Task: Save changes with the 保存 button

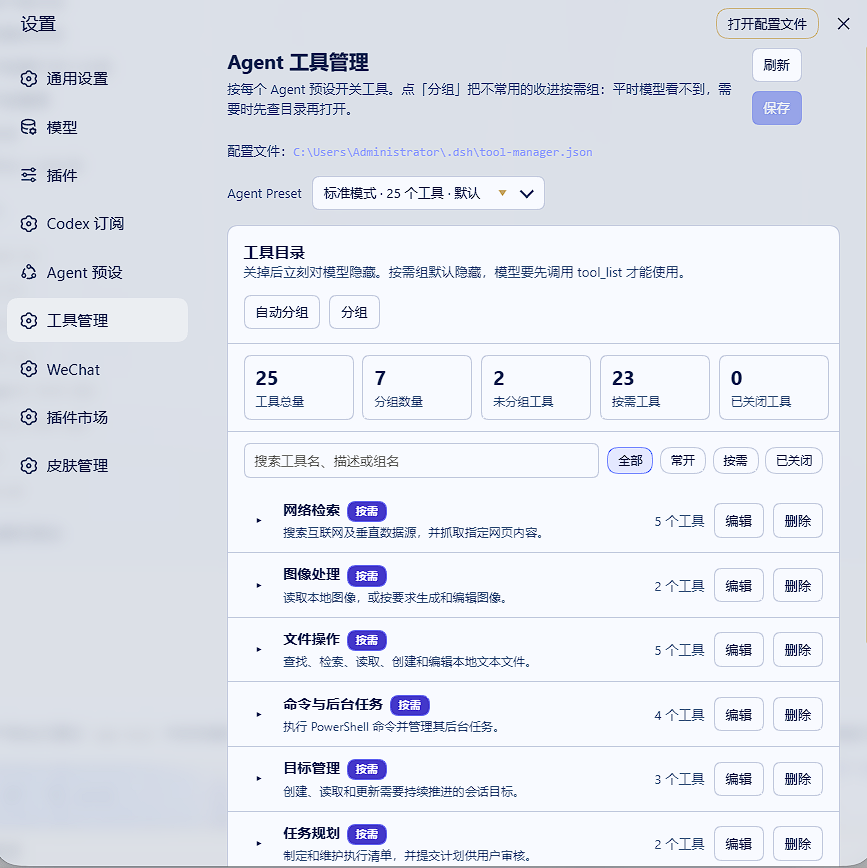Action: point(776,108)
